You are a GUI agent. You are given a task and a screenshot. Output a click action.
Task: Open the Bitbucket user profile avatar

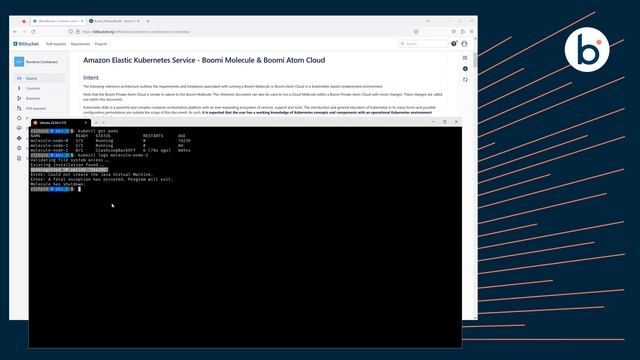464,44
